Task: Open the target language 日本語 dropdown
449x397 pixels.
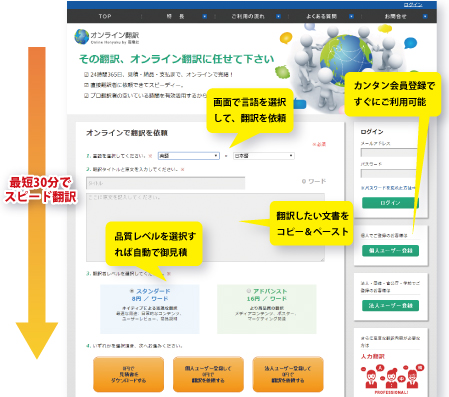Action: point(264,156)
